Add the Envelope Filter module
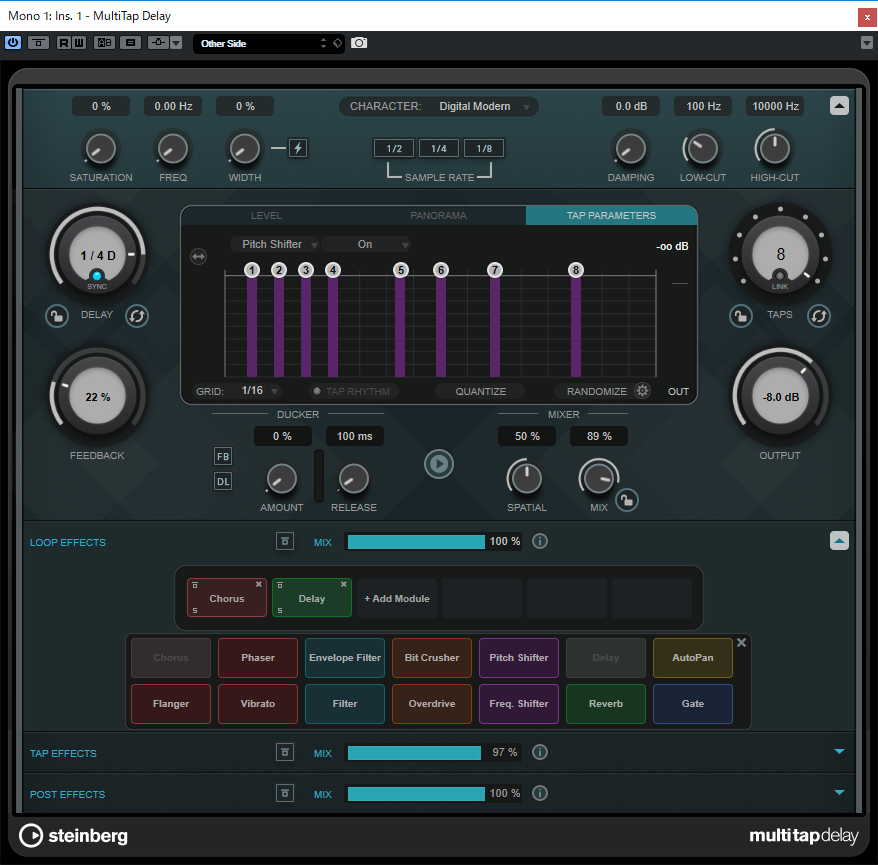The image size is (878, 865). pyautogui.click(x=345, y=658)
